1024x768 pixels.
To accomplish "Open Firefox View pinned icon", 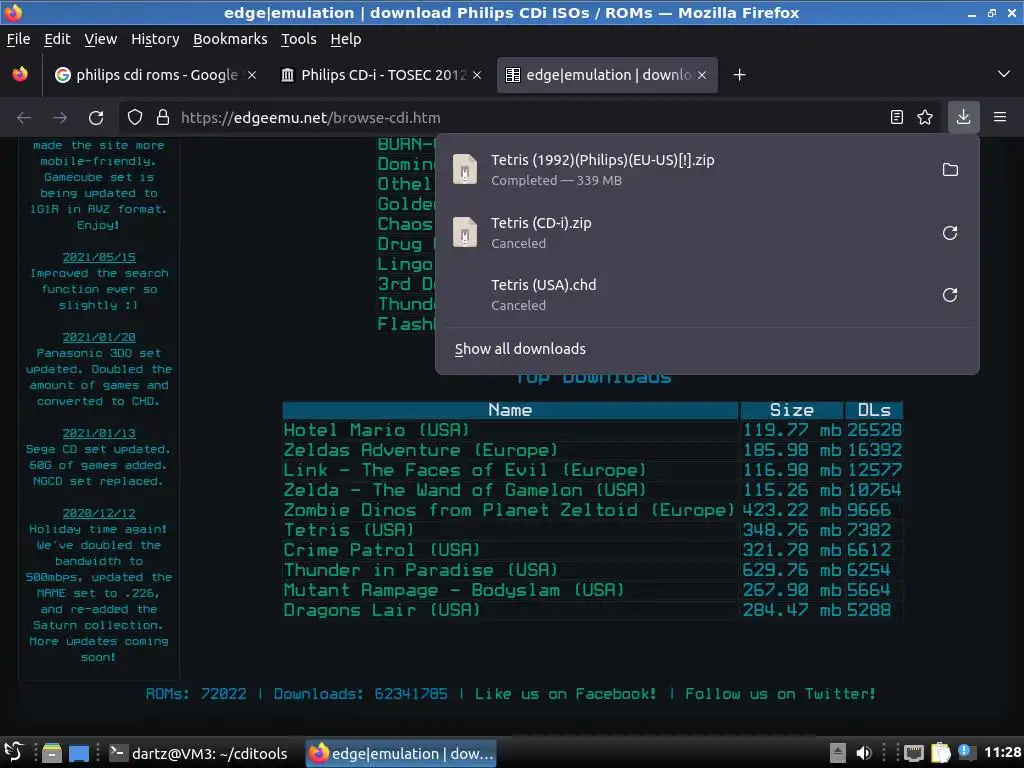I will click(x=20, y=74).
